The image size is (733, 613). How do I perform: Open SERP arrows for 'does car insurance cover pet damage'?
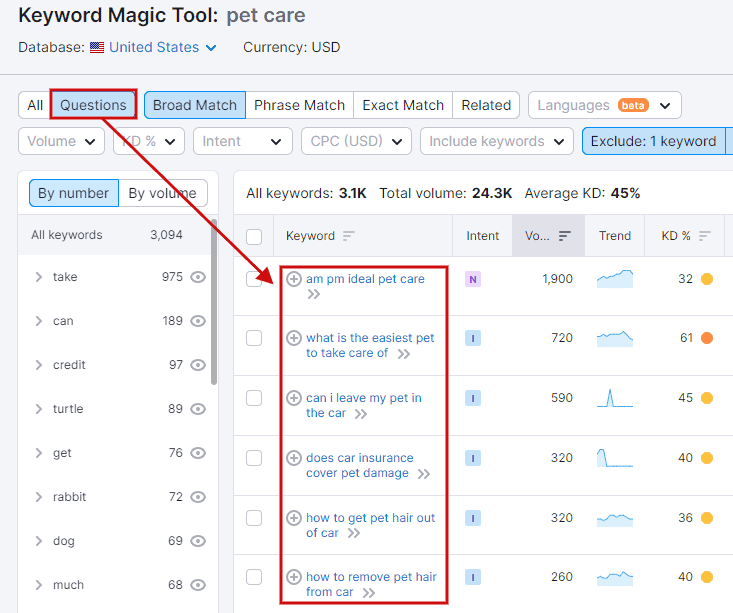coord(424,474)
